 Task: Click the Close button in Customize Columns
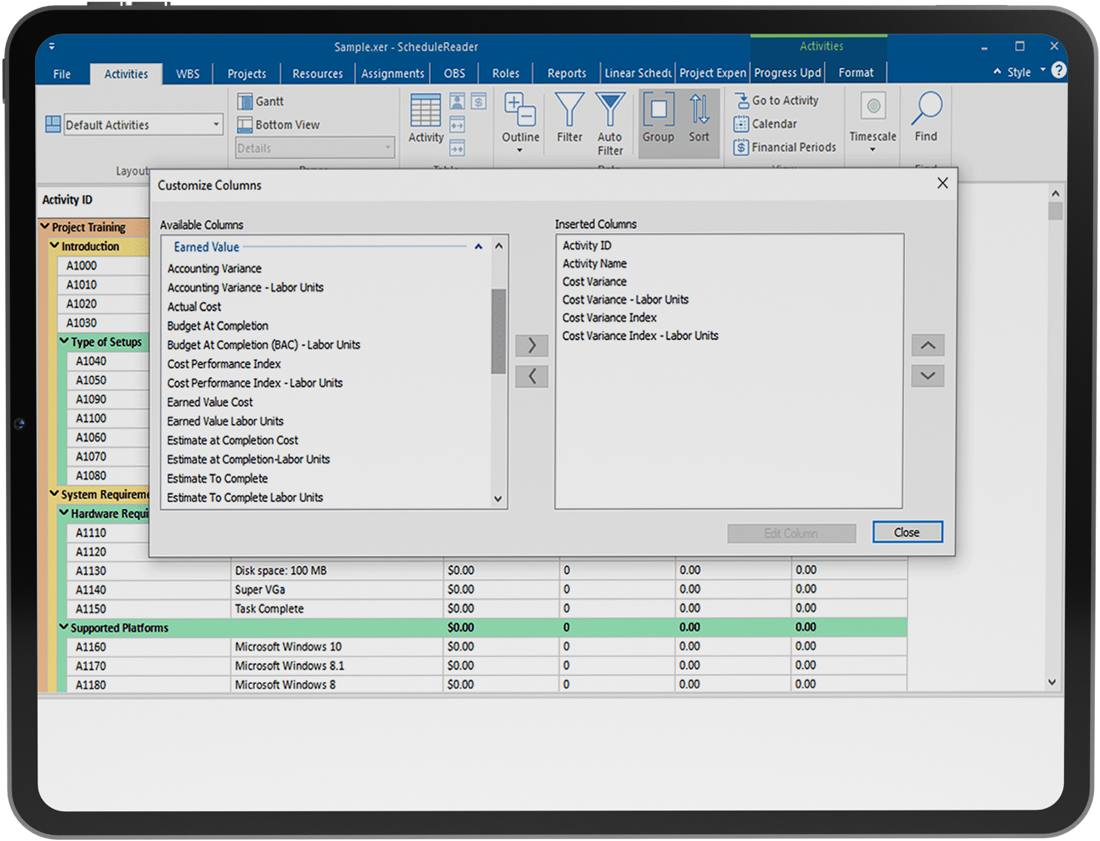coord(907,532)
